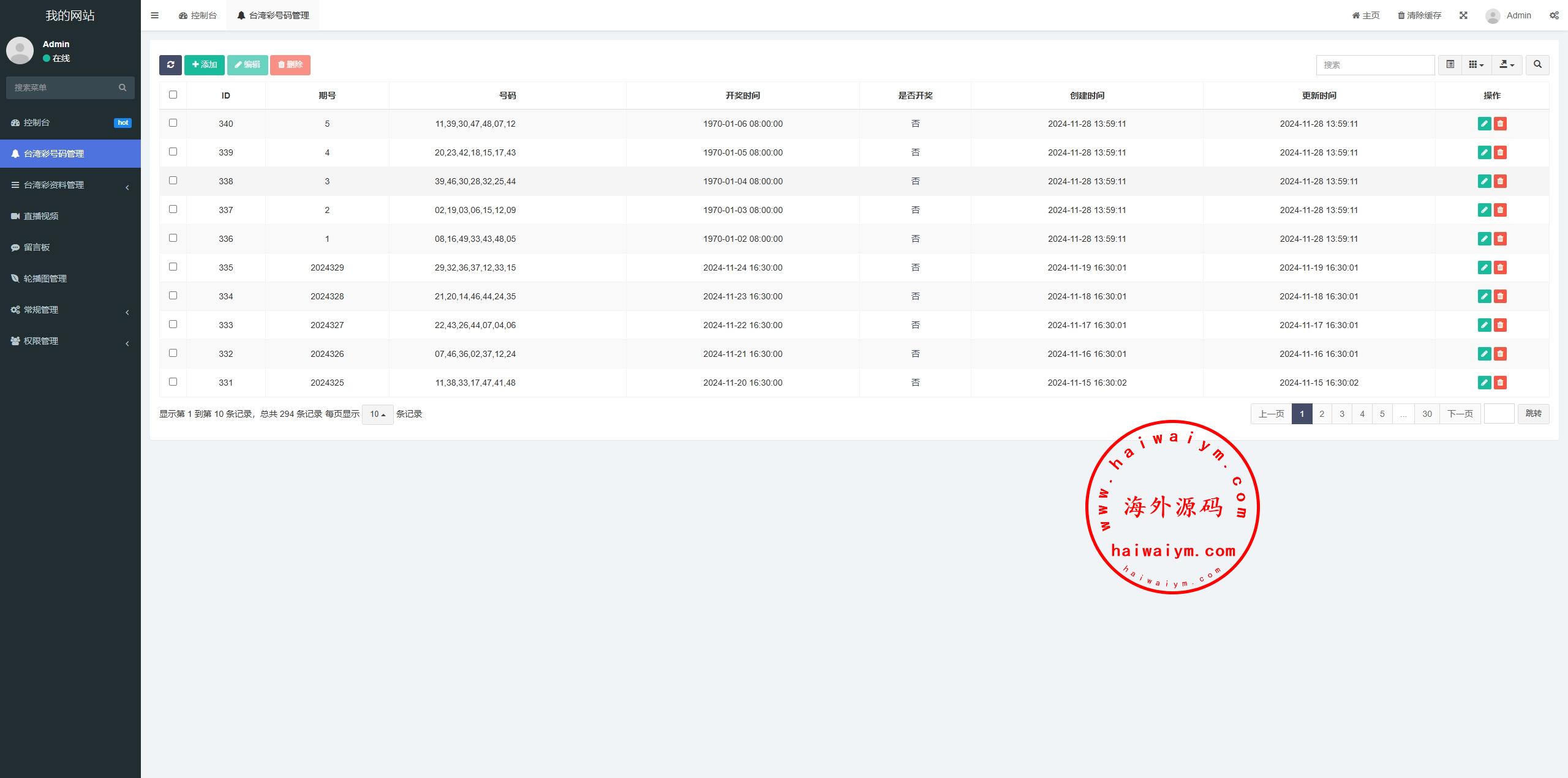Open the export data dropdown

(x=1506, y=65)
